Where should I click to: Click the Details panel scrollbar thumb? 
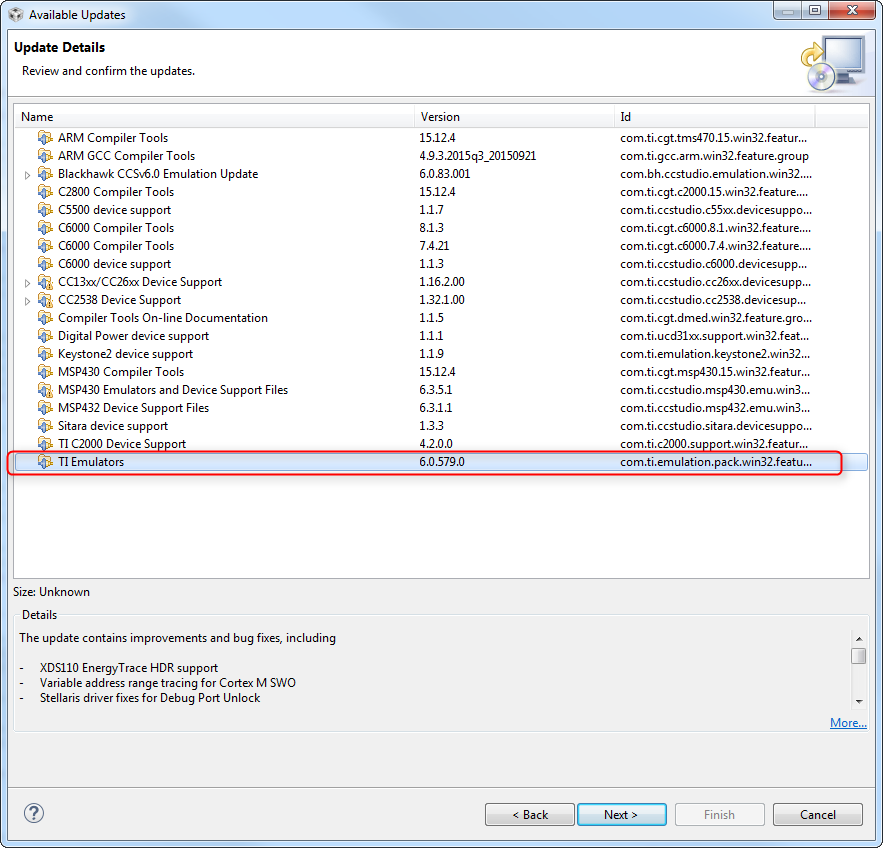pyautogui.click(x=859, y=656)
